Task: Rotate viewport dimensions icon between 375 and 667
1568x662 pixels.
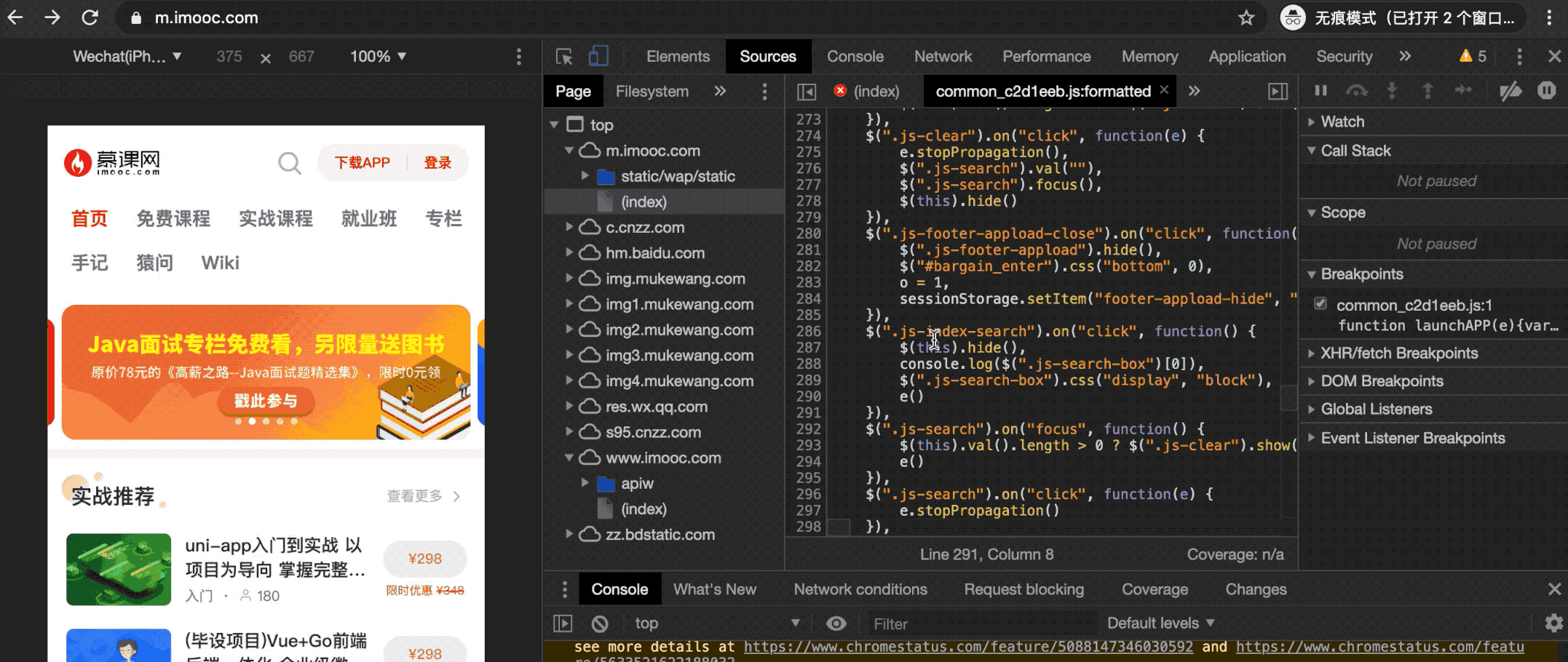Action: (x=266, y=57)
